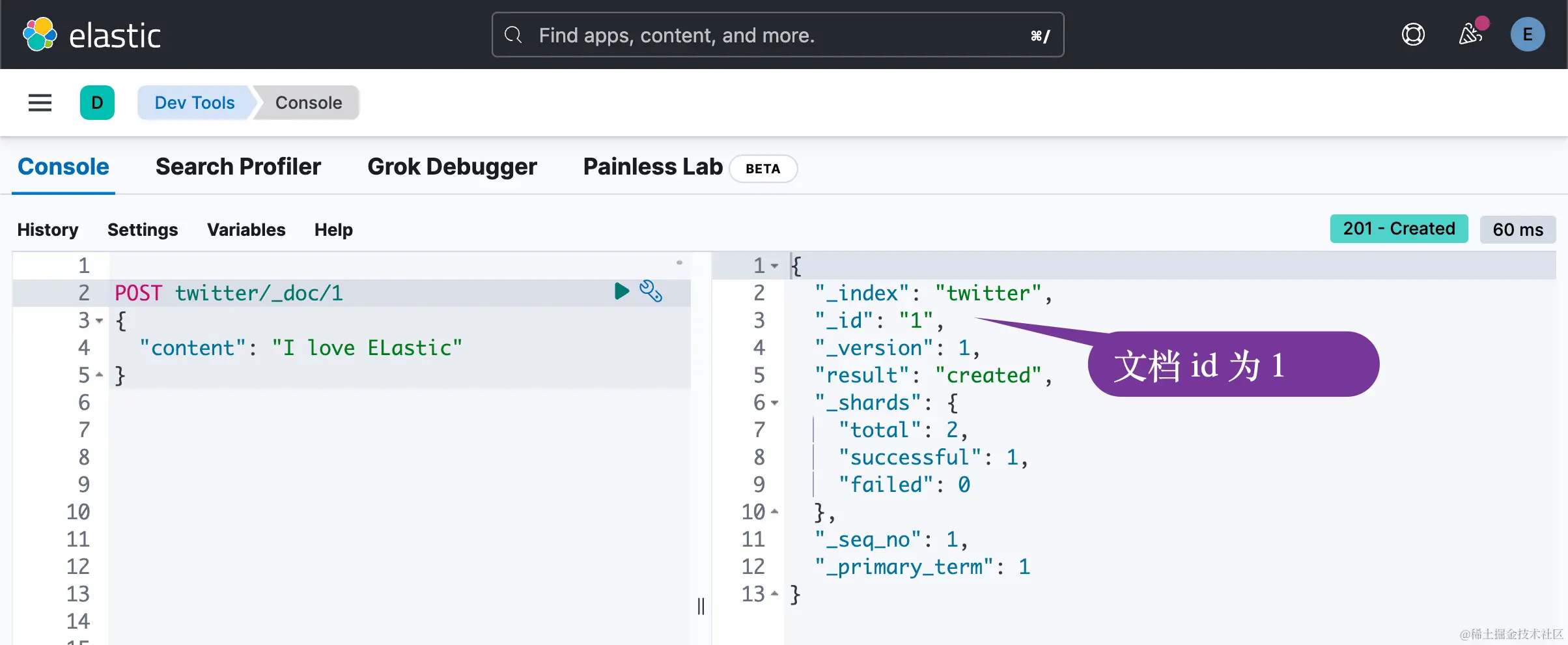
Task: Click the 60 ms response time badge
Action: coord(1518,229)
